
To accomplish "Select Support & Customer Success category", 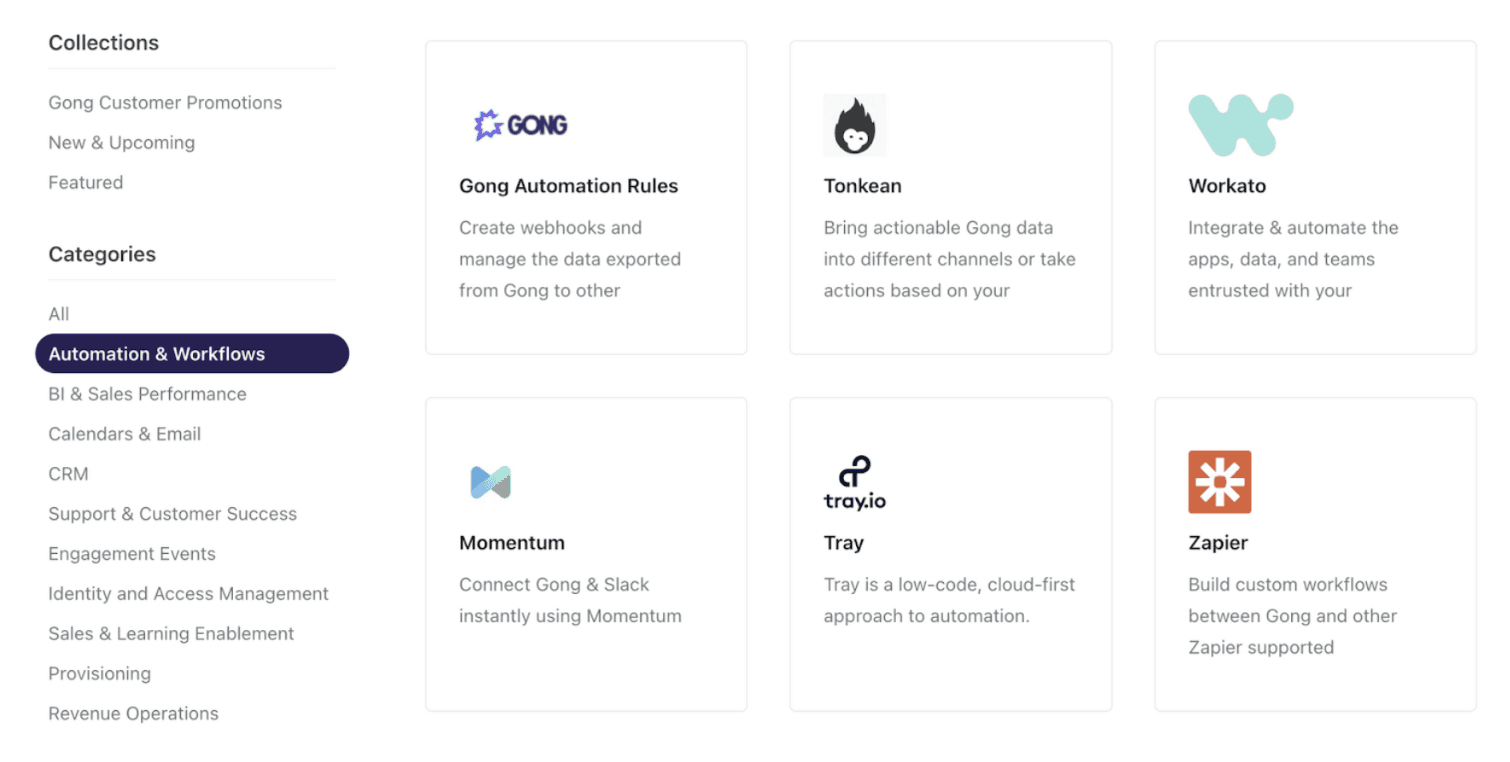I will click(173, 514).
